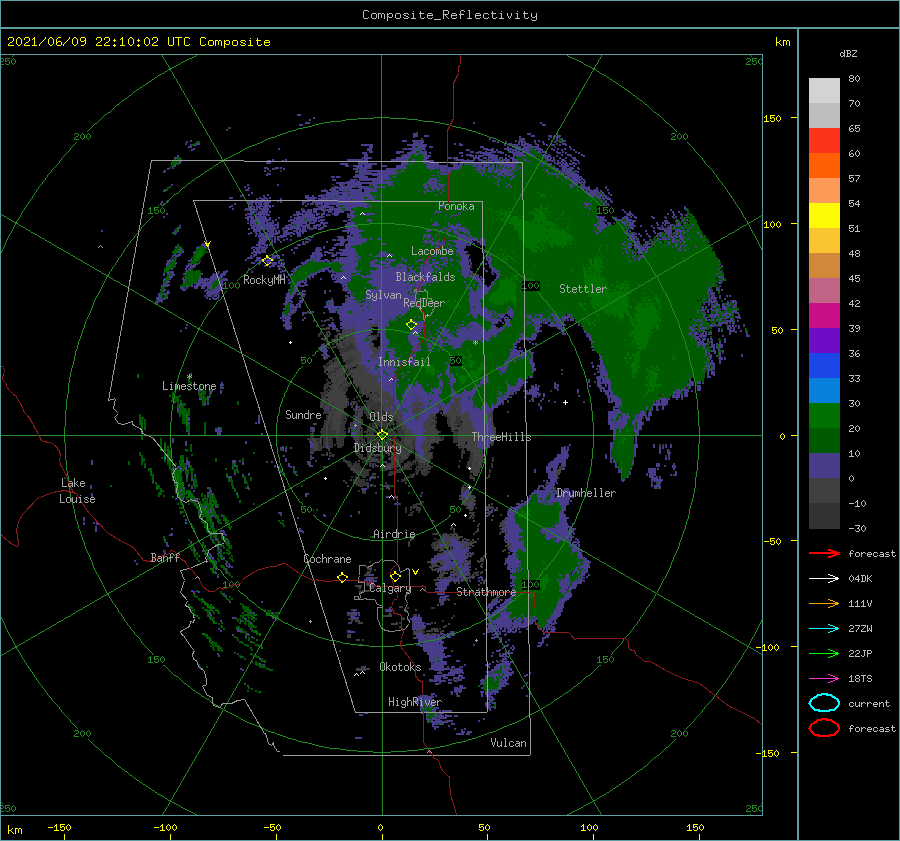This screenshot has height=841, width=900.
Task: Click the red forecast arrow in legend
Action: [824, 553]
